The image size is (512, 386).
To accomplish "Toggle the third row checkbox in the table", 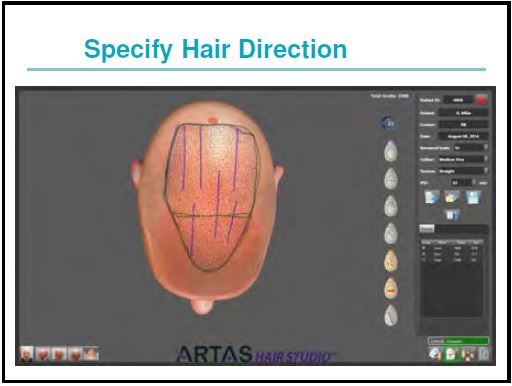I will [424, 259].
